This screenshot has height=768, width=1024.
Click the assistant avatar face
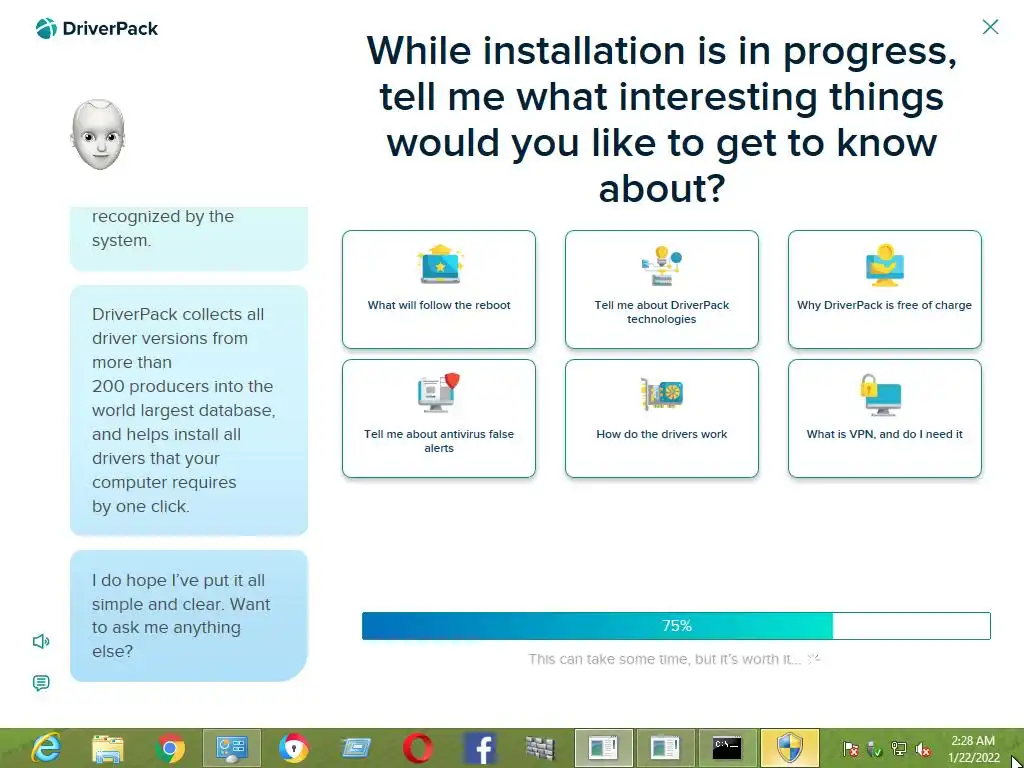coord(98,135)
